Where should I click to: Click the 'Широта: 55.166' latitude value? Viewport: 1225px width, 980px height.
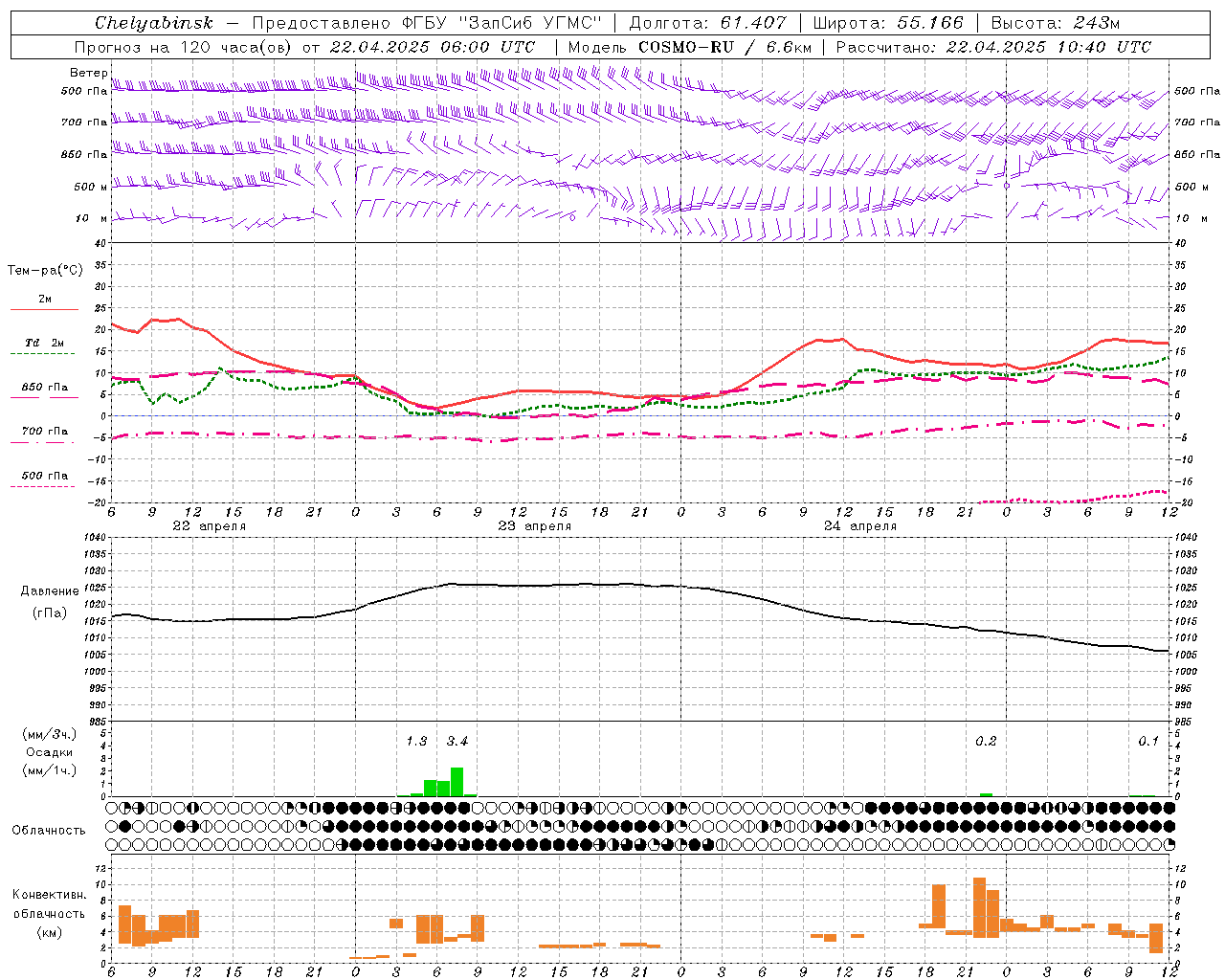tap(888, 23)
